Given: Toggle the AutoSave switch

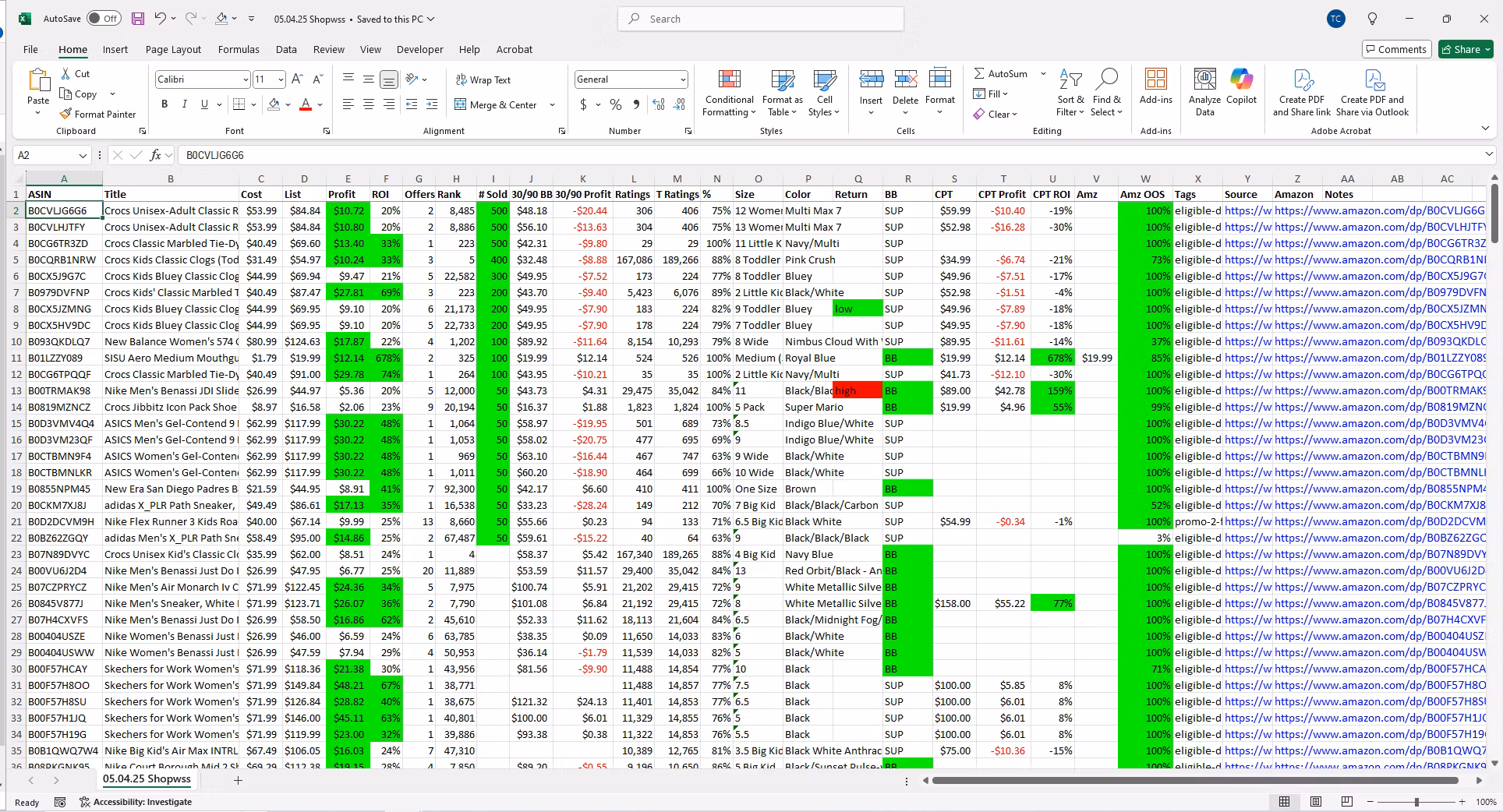Looking at the screenshot, I should pyautogui.click(x=104, y=19).
